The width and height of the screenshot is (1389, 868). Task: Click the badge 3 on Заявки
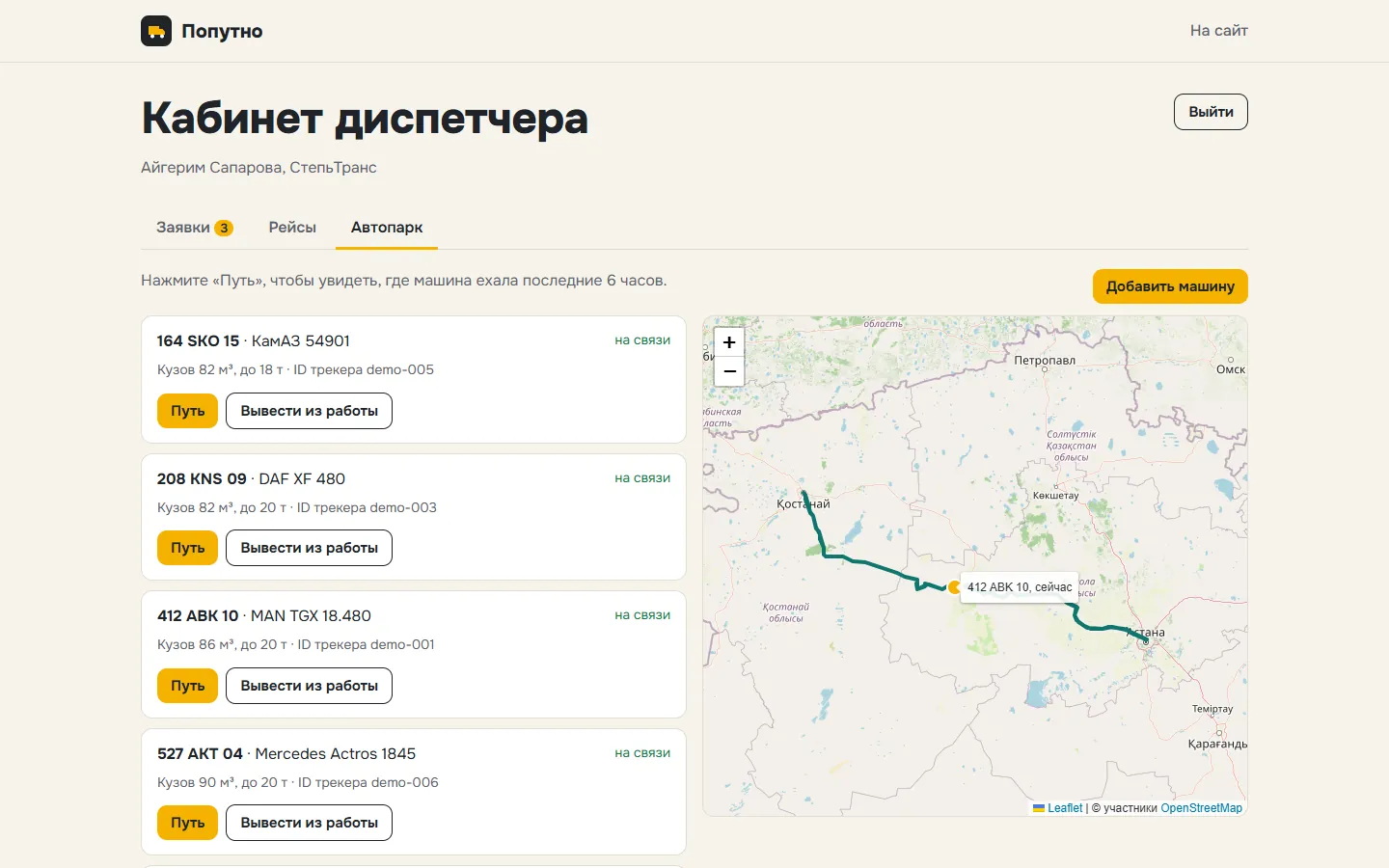tap(224, 229)
